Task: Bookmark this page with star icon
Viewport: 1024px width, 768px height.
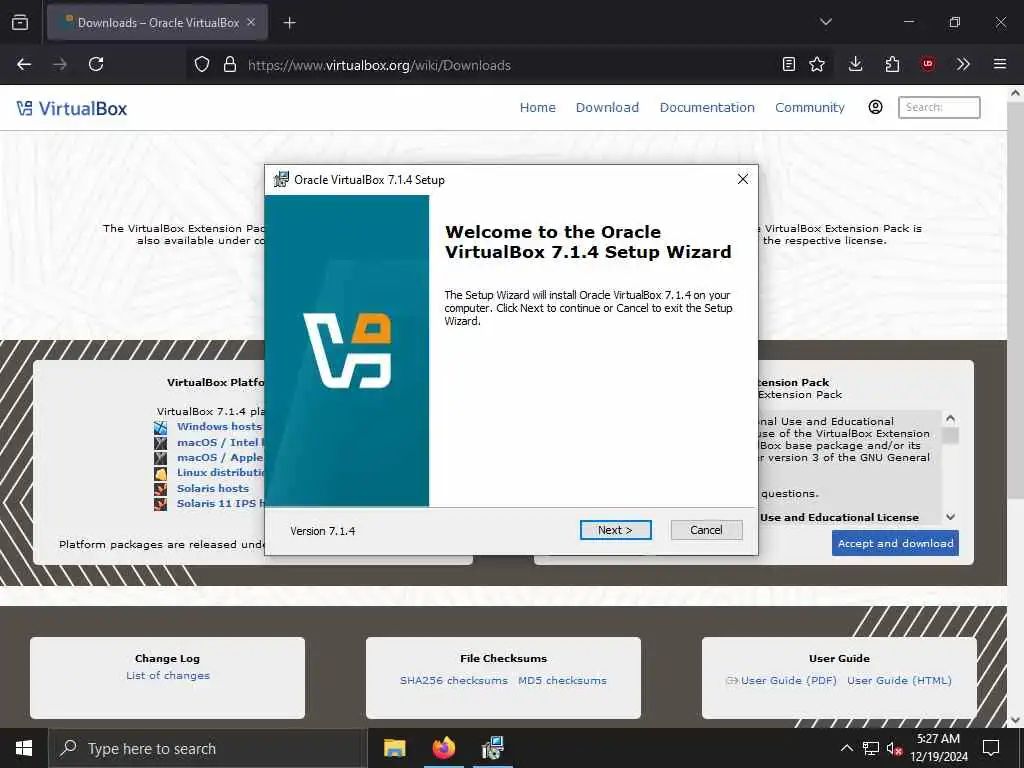Action: [817, 65]
